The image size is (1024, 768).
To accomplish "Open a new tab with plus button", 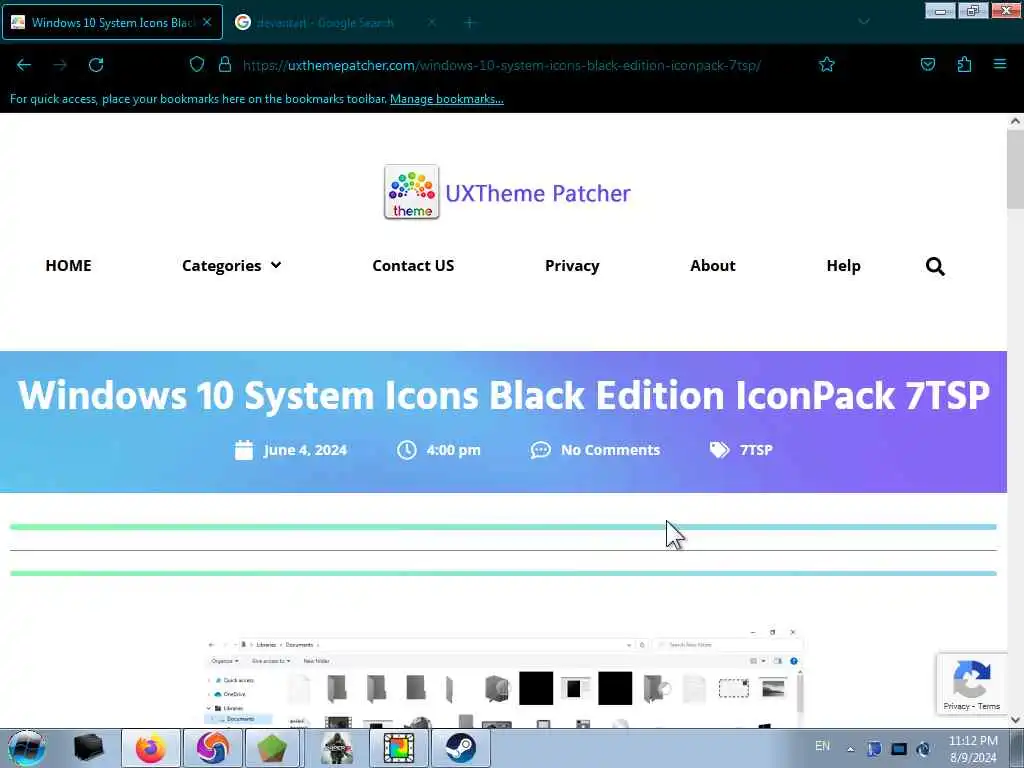I will coord(470,23).
